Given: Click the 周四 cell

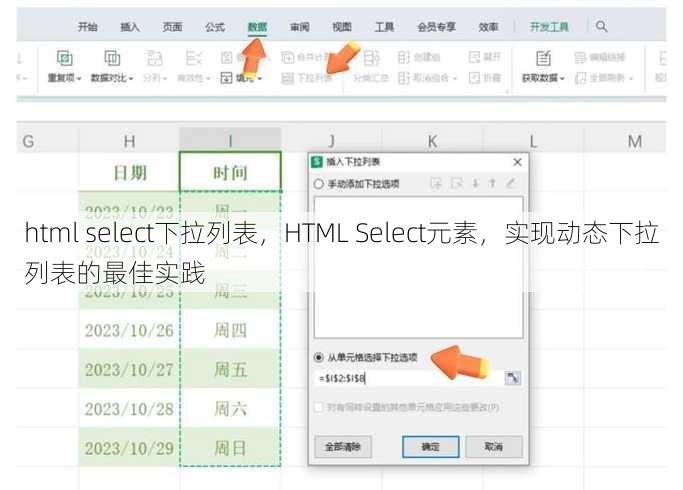Looking at the screenshot, I should (x=230, y=330).
